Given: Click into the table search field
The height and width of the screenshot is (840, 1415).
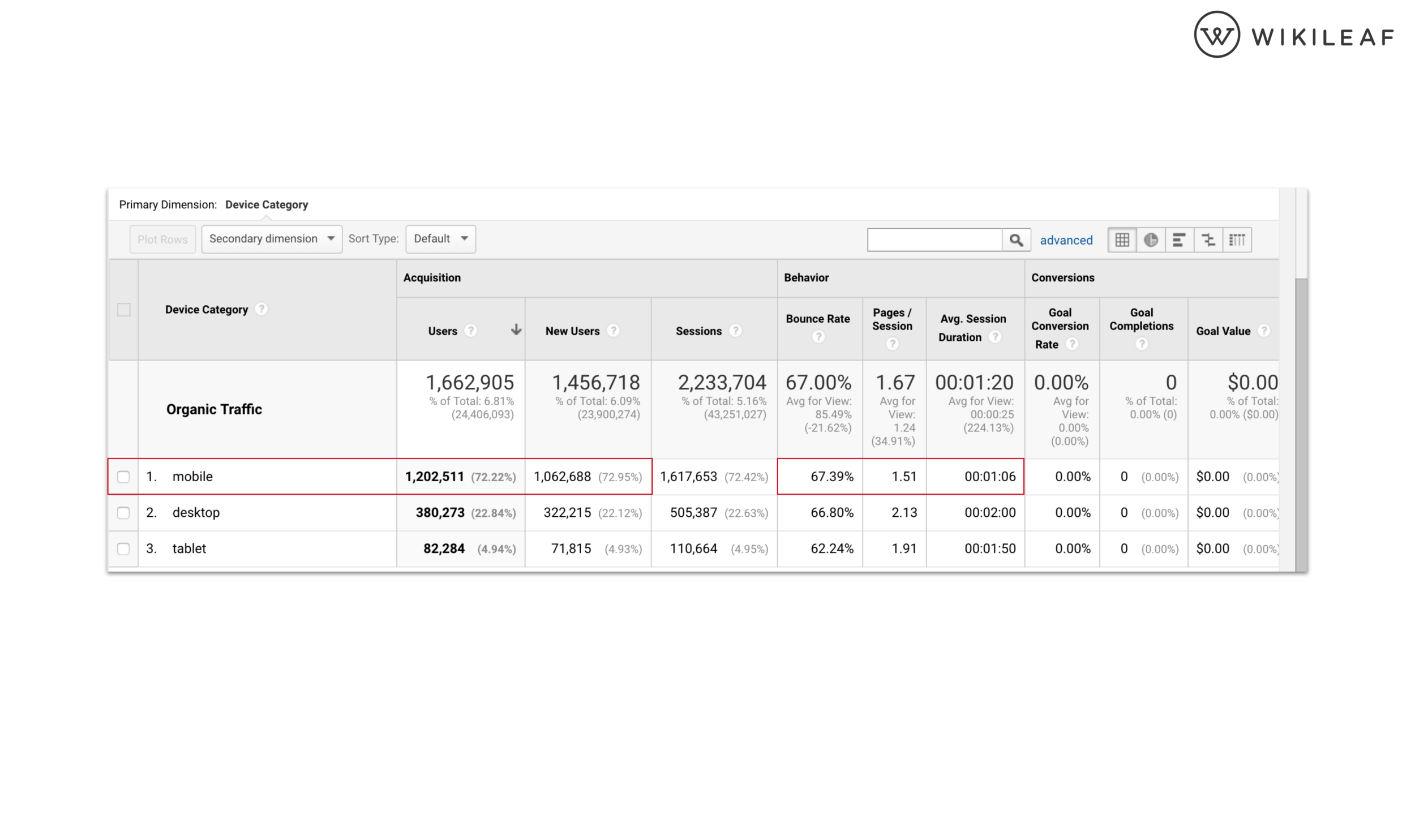Looking at the screenshot, I should point(934,240).
